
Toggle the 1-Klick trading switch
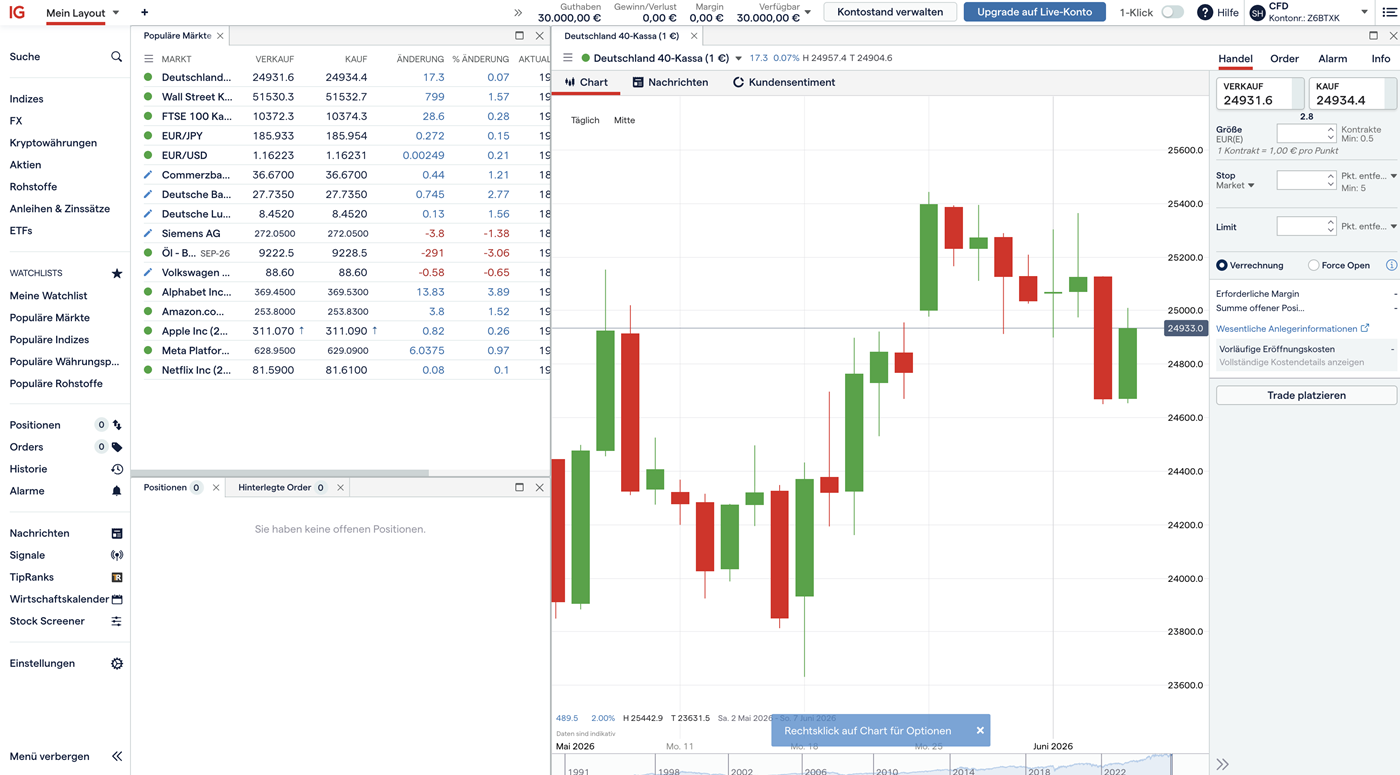coord(1172,12)
